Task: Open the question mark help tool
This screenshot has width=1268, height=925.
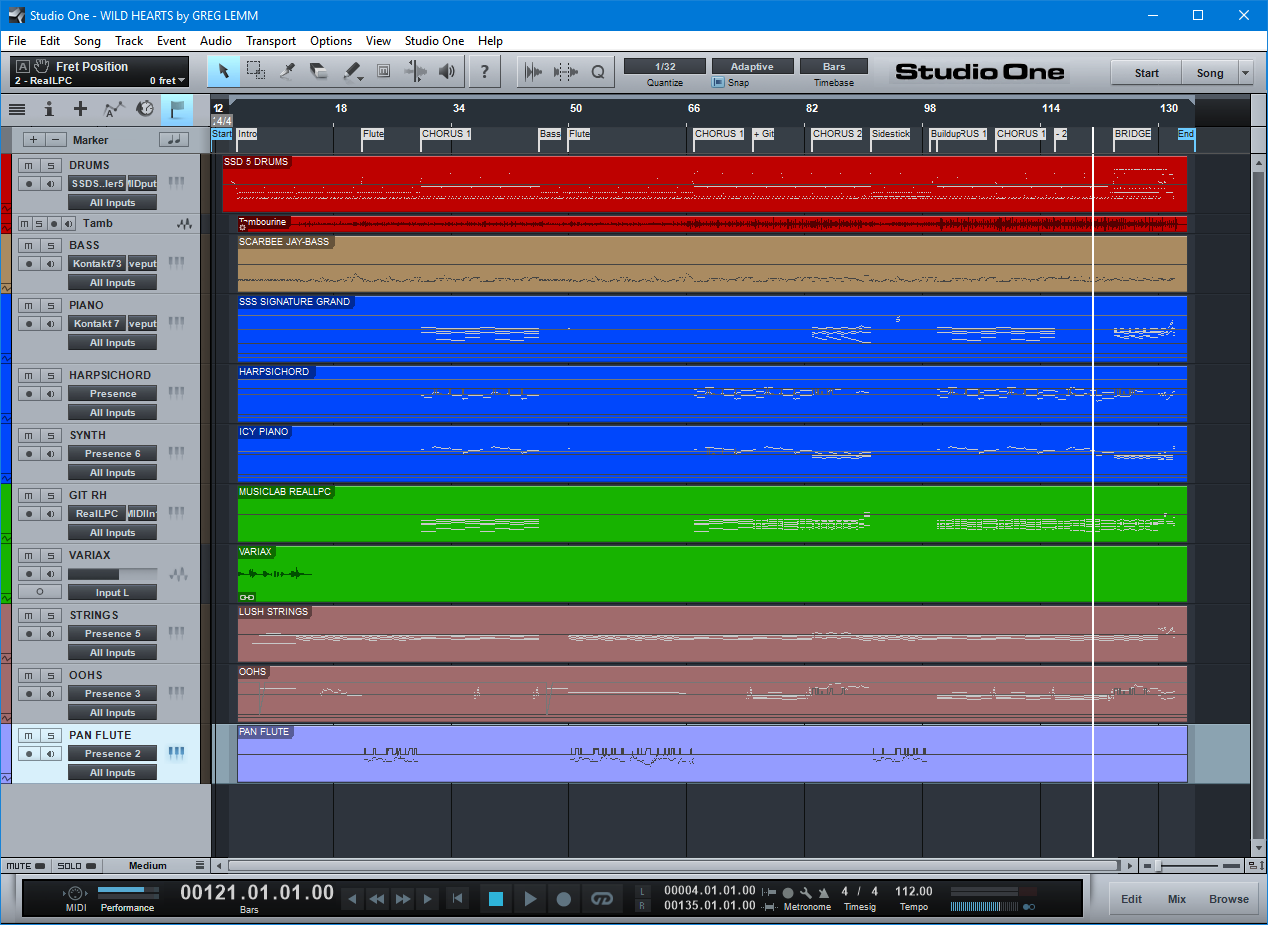Action: coord(485,71)
